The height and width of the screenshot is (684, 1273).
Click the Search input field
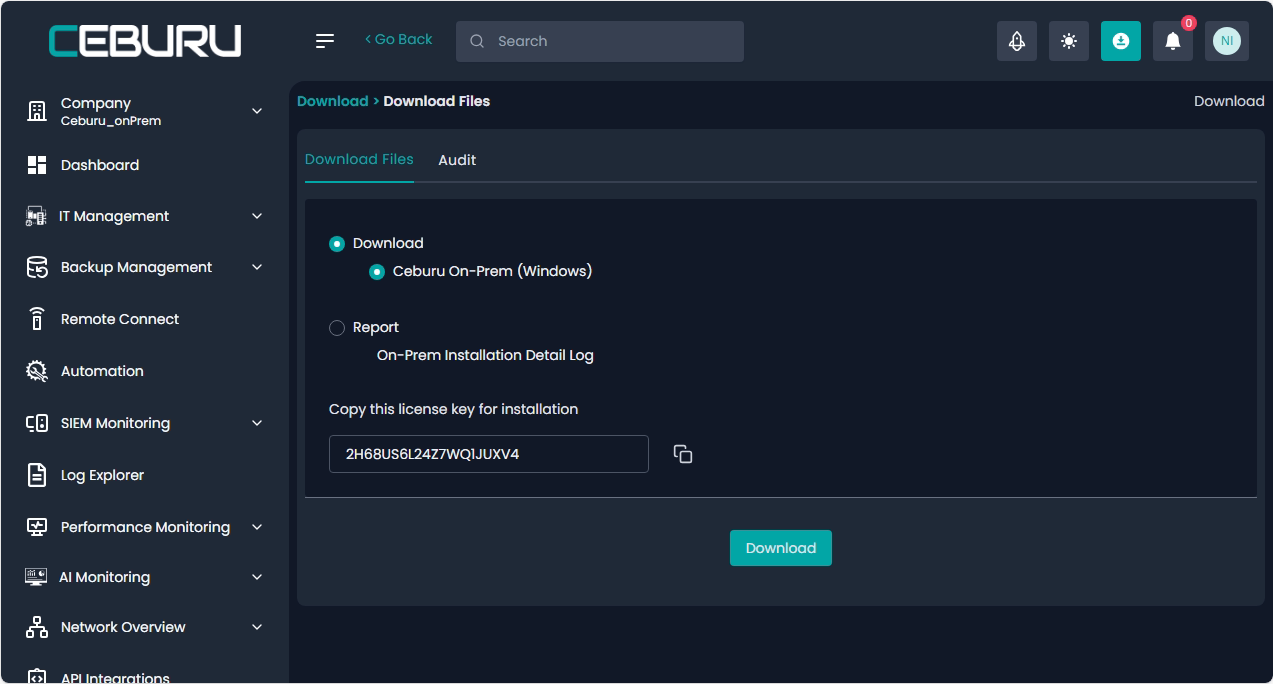(600, 41)
